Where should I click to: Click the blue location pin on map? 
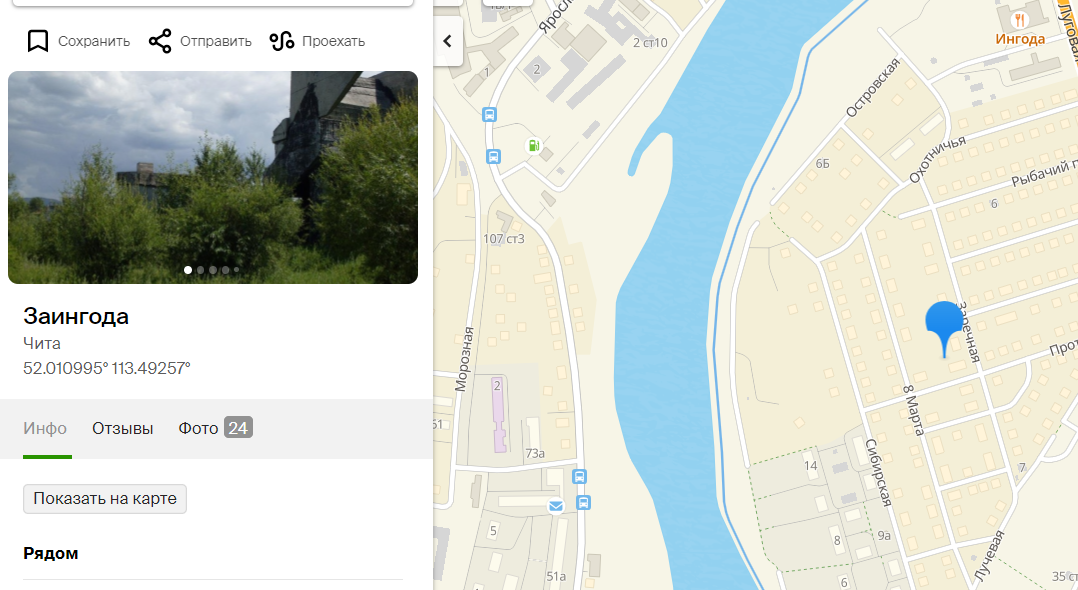point(944,326)
